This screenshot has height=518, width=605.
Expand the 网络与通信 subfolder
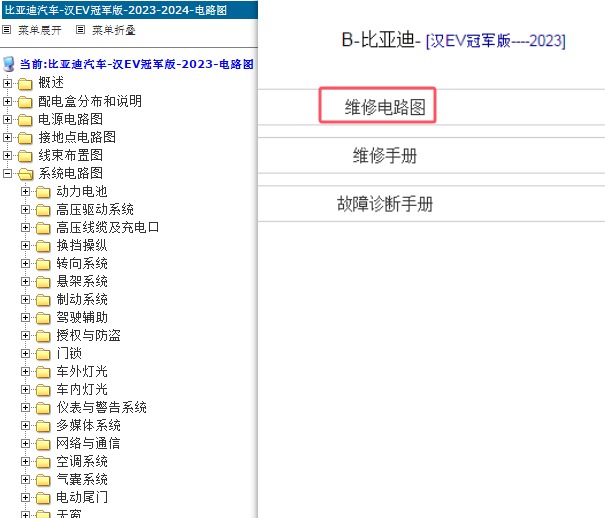[x=25, y=443]
